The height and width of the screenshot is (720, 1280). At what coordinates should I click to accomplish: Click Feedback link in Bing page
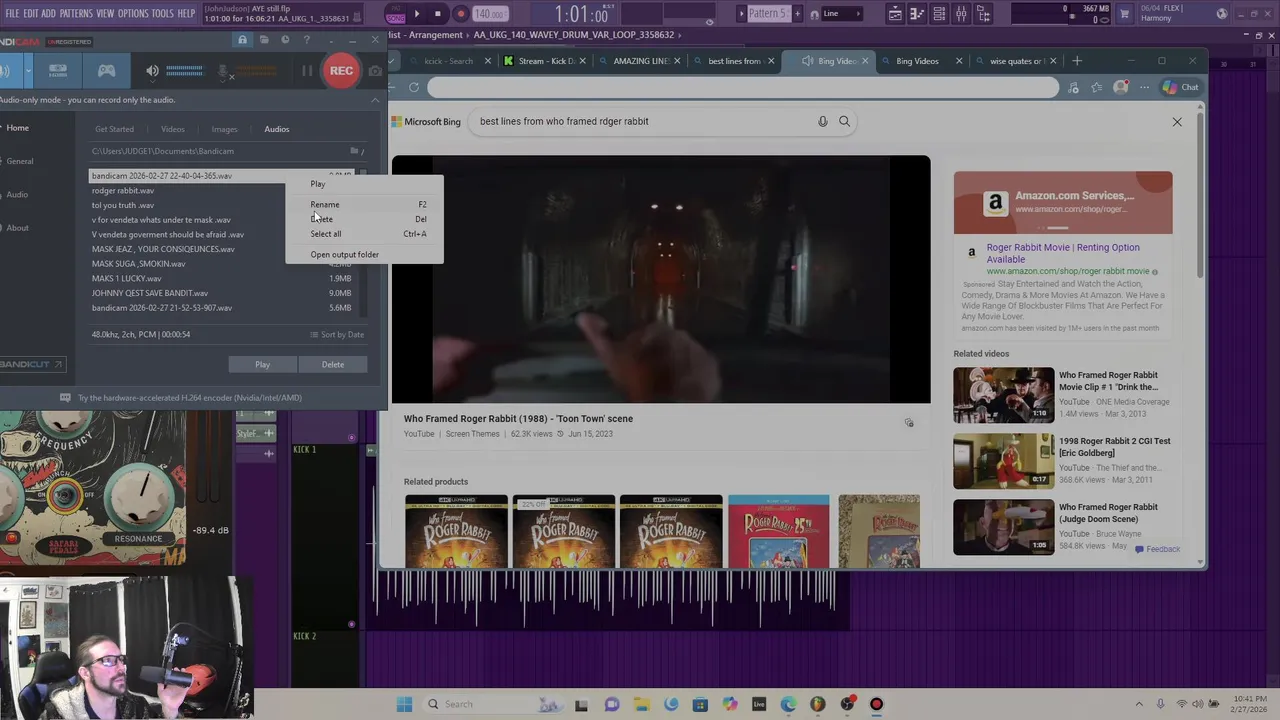(1157, 548)
